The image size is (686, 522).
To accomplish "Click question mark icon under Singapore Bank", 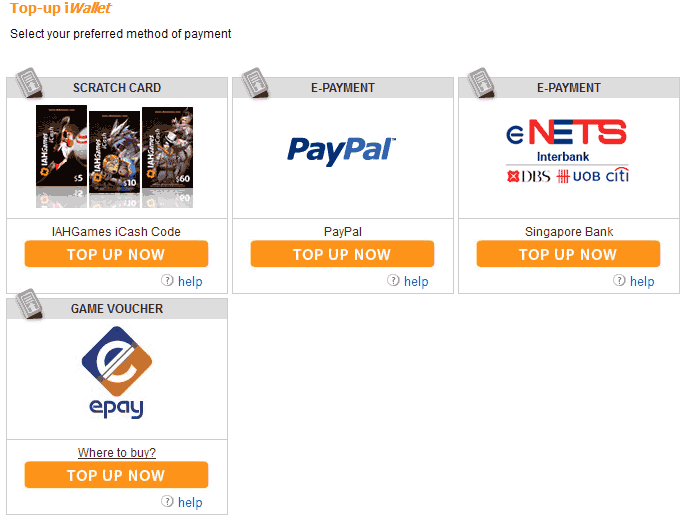I will click(x=619, y=280).
